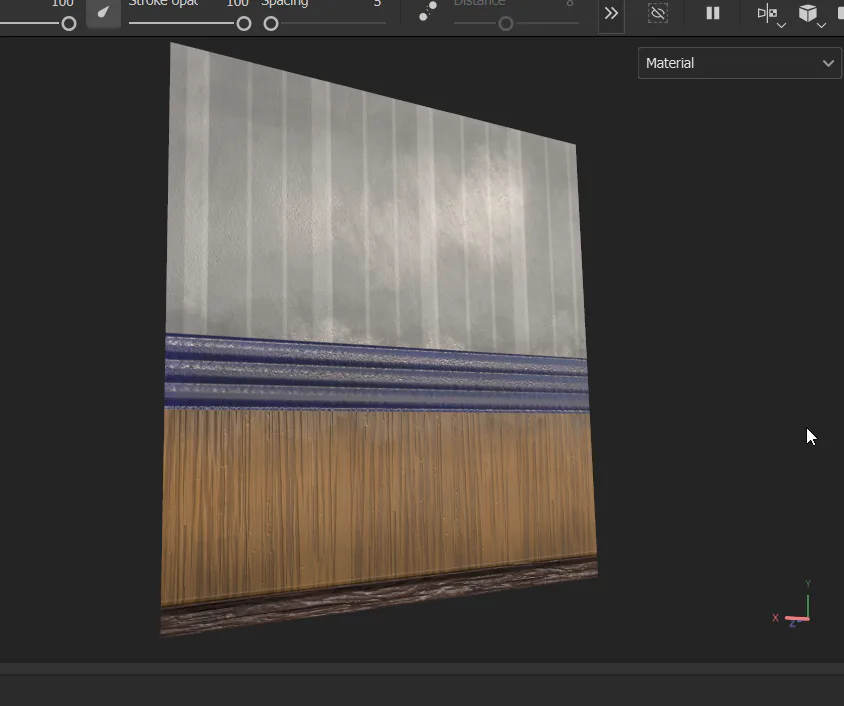Click the Spacing value field
Screen dimensions: 844x706
[x=377, y=3]
